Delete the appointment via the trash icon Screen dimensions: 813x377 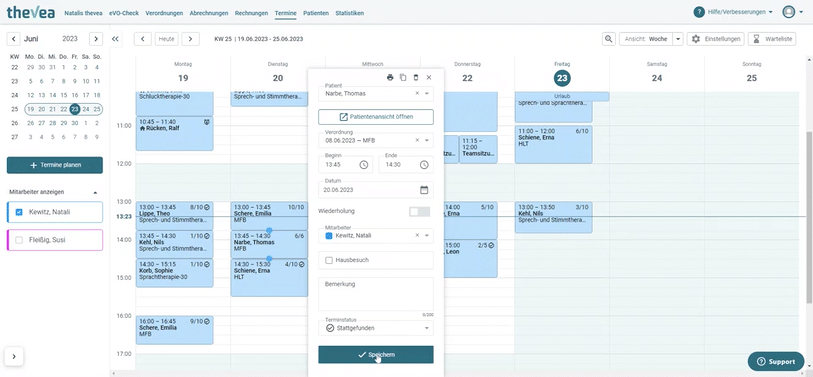click(415, 77)
